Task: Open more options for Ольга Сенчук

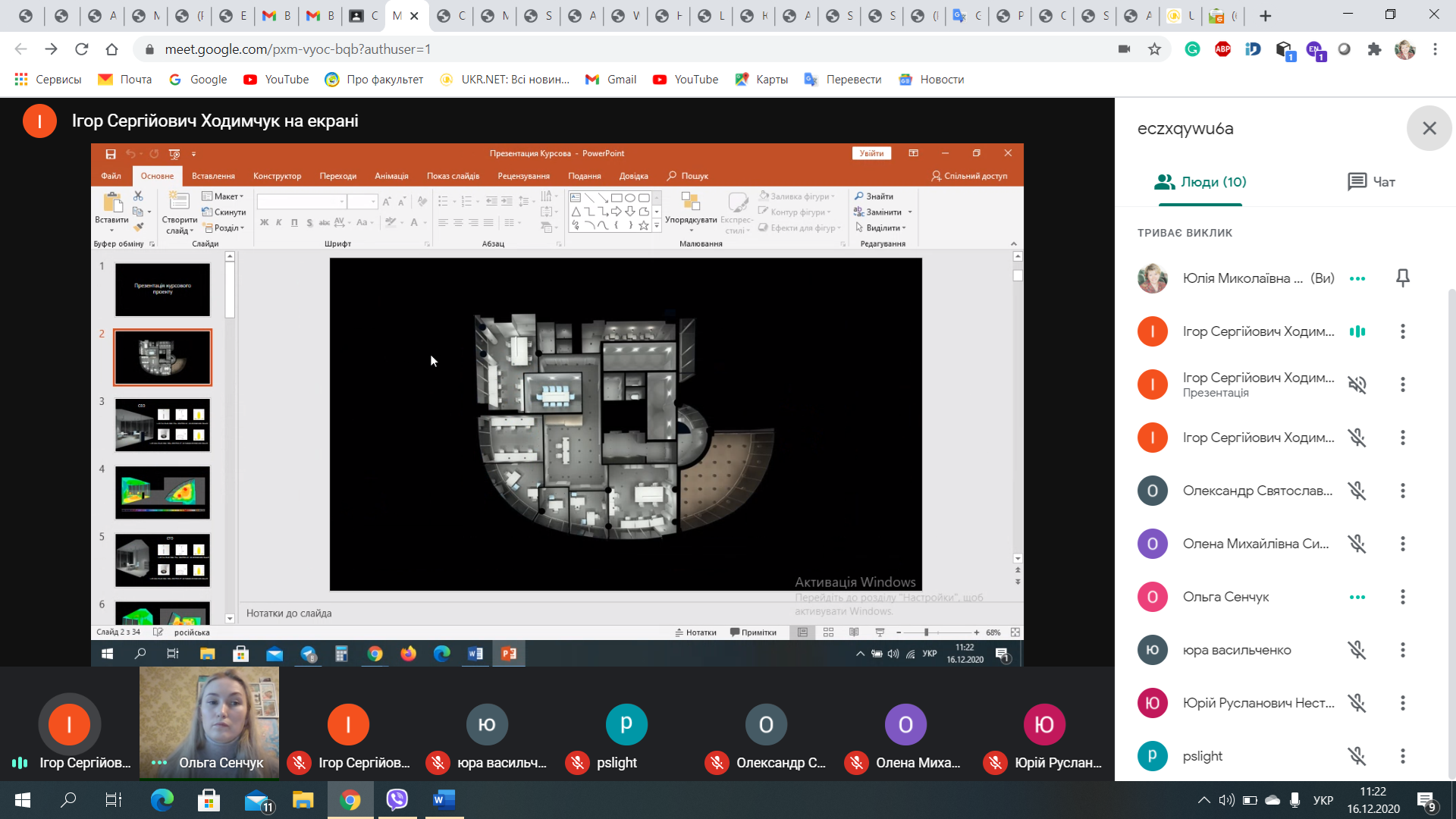Action: coord(1402,597)
